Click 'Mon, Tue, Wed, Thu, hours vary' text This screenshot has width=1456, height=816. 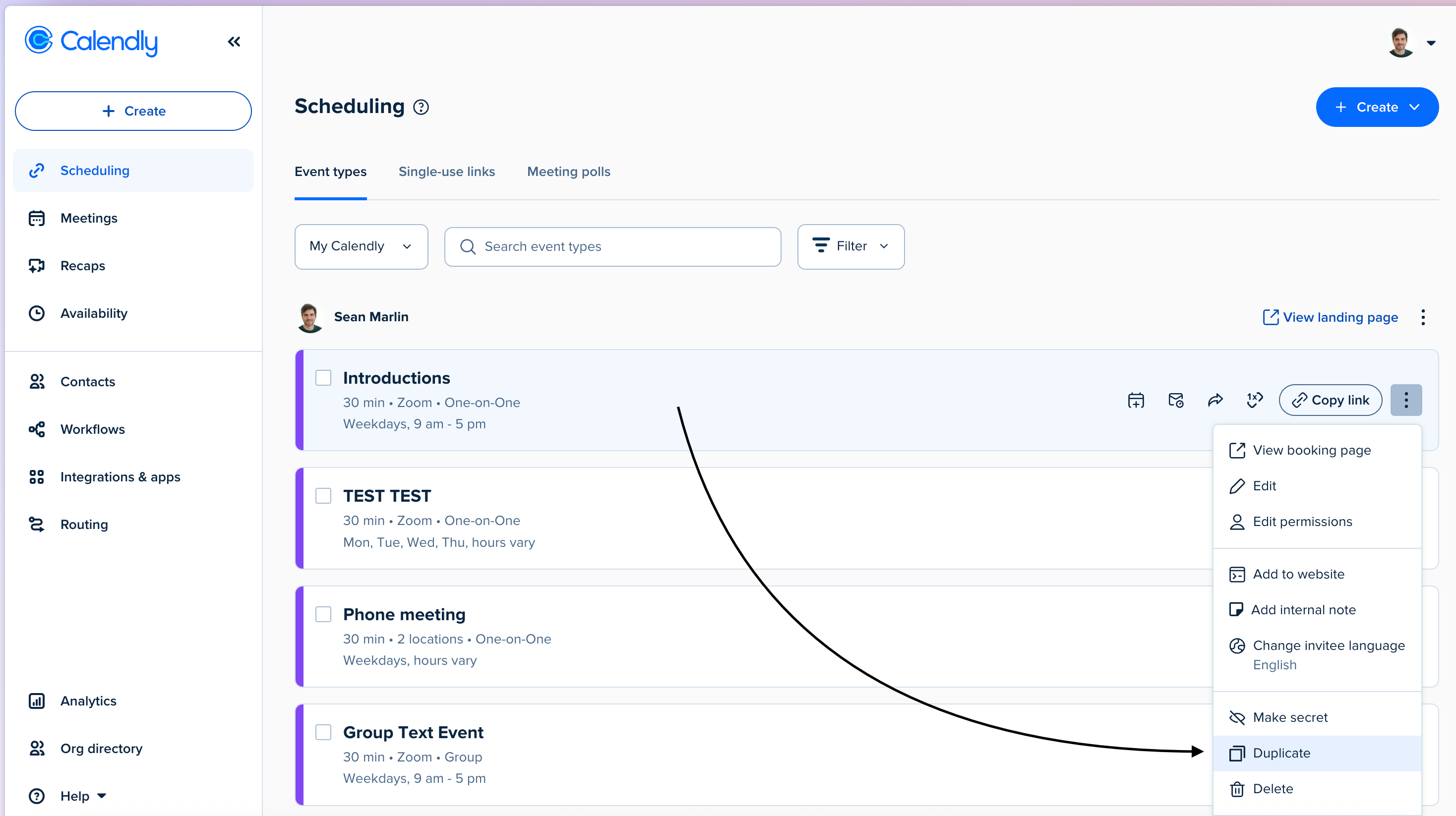tap(438, 542)
